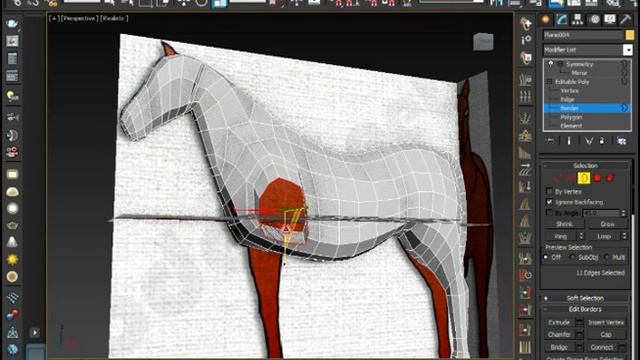Select Editable Poly in the stack
This screenshot has height=360, width=640.
572,82
